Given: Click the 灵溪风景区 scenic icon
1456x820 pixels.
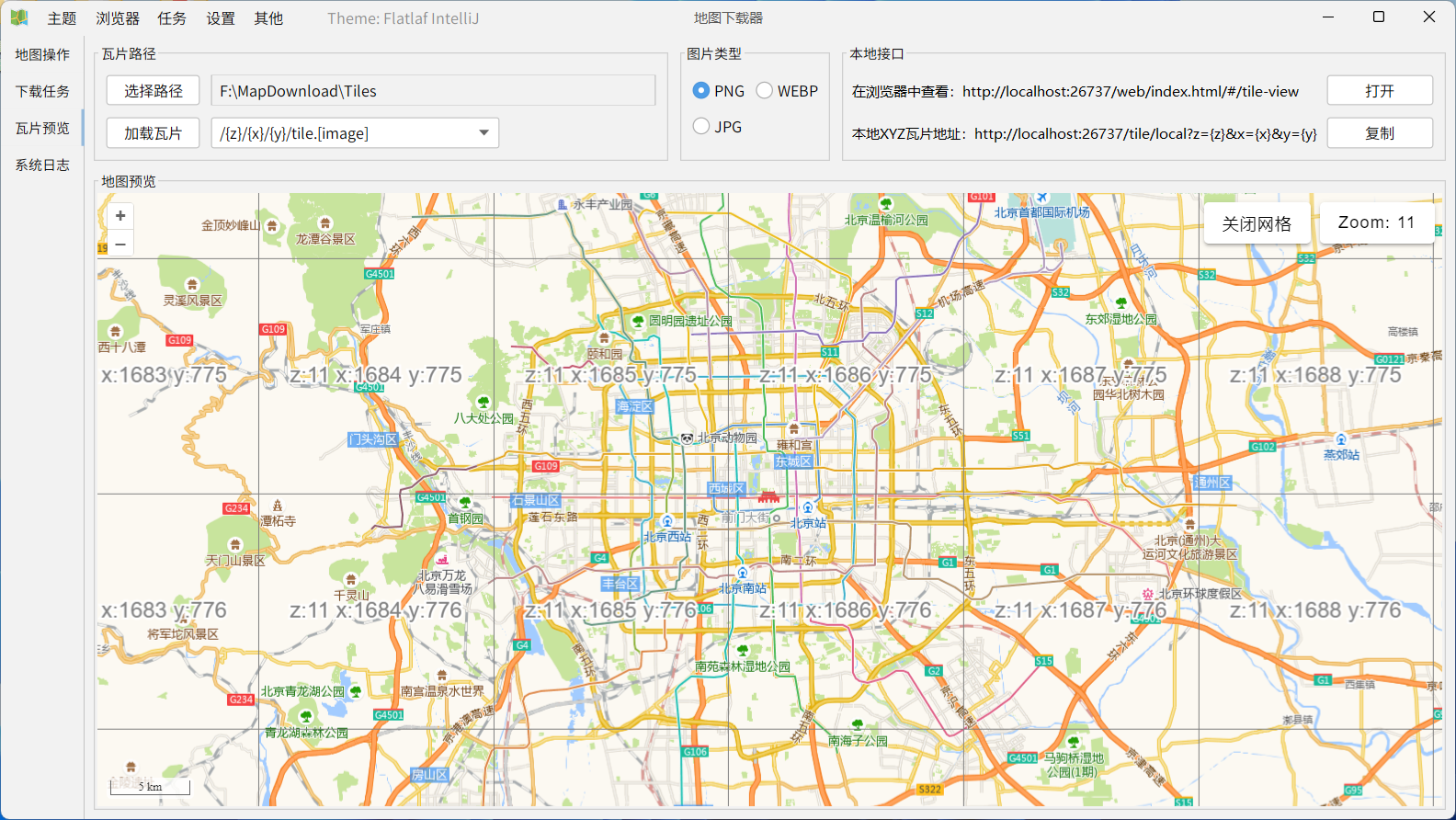Looking at the screenshot, I should 192,285.
